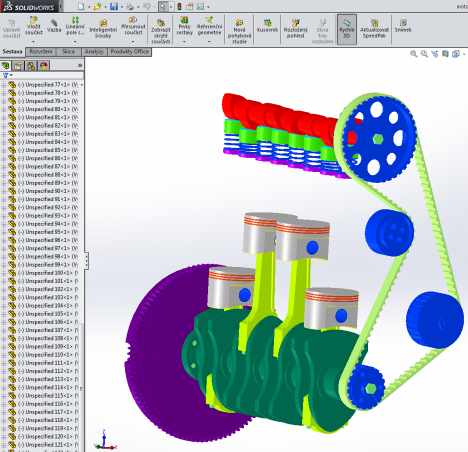Click the SolidWorks logo
Screen dimensions: 468x452
(29, 7)
